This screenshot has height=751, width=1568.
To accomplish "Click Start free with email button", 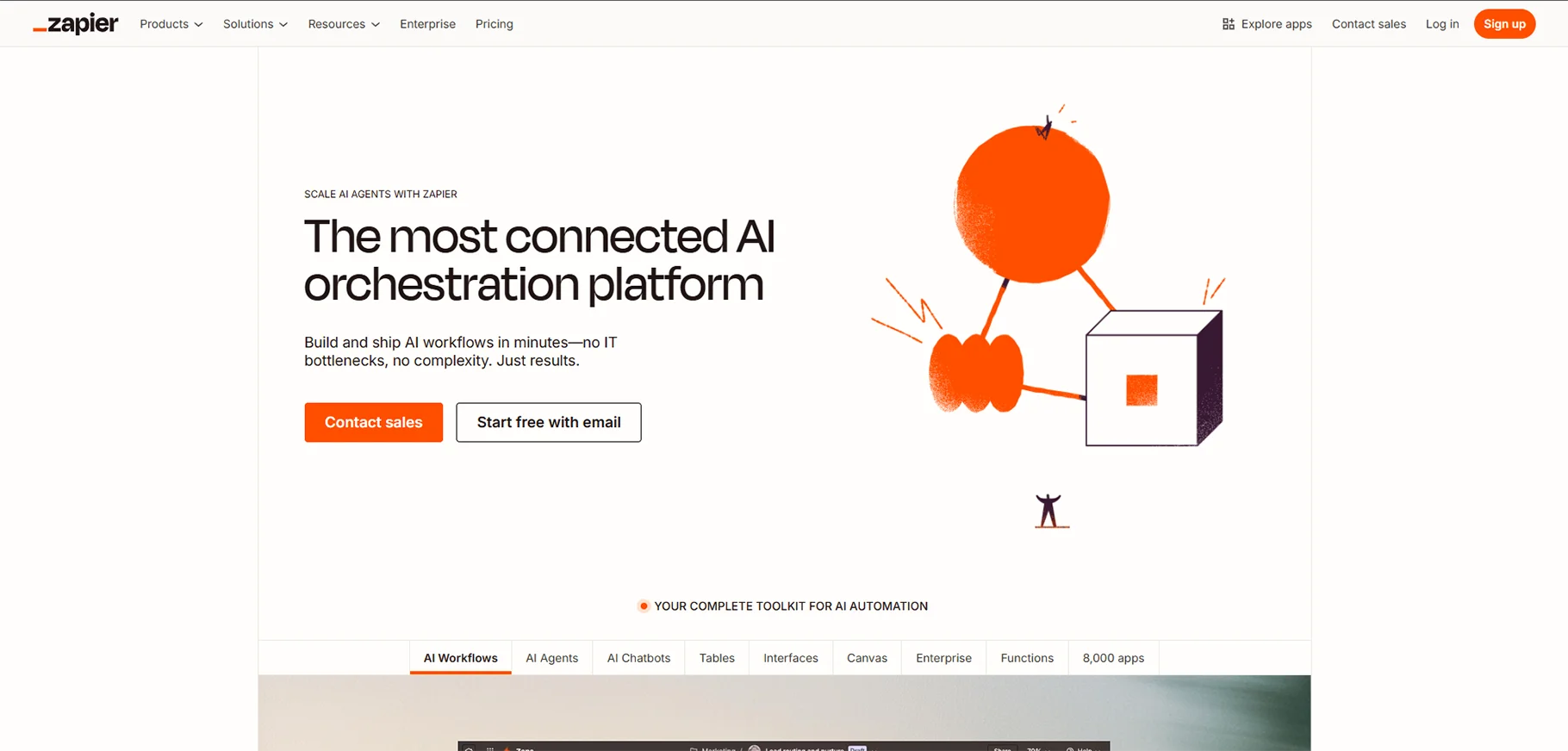I will 549,422.
